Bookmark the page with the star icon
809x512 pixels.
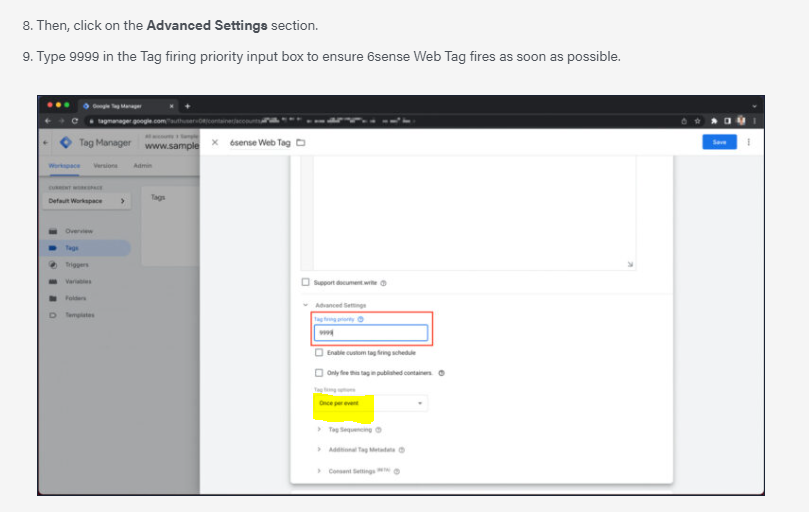tap(698, 121)
